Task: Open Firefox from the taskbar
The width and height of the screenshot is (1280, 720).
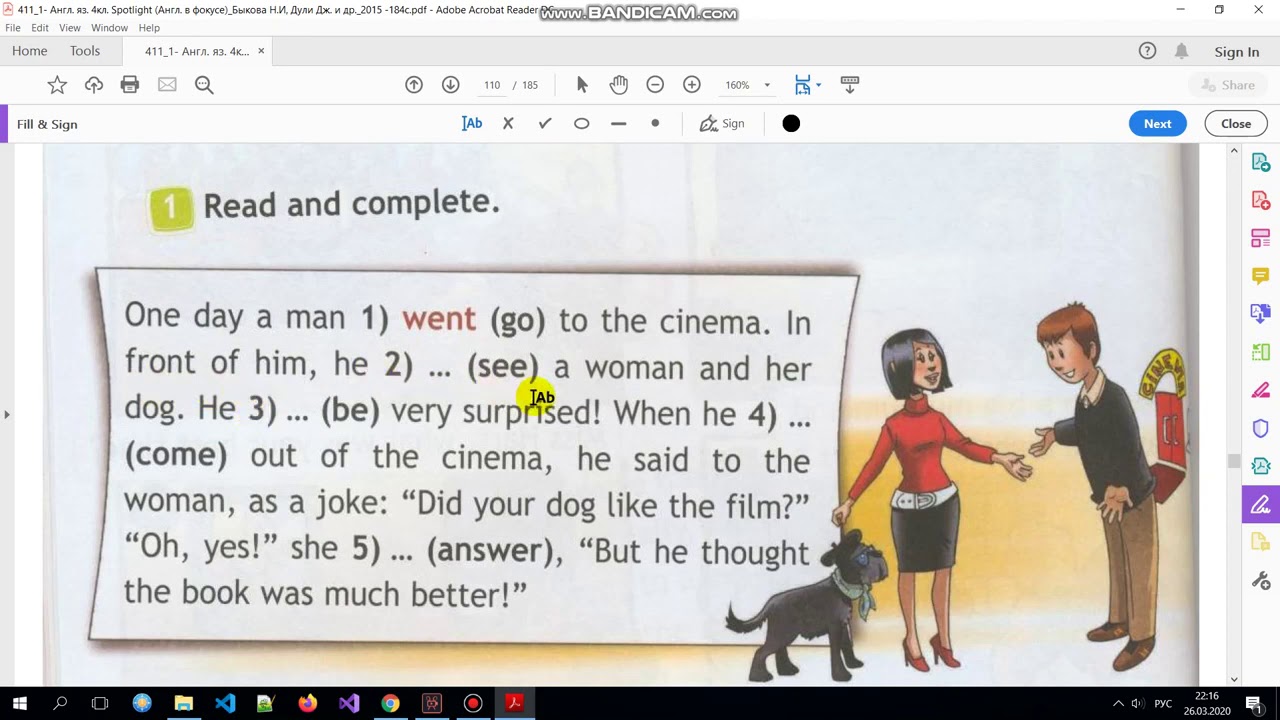Action: coord(307,703)
